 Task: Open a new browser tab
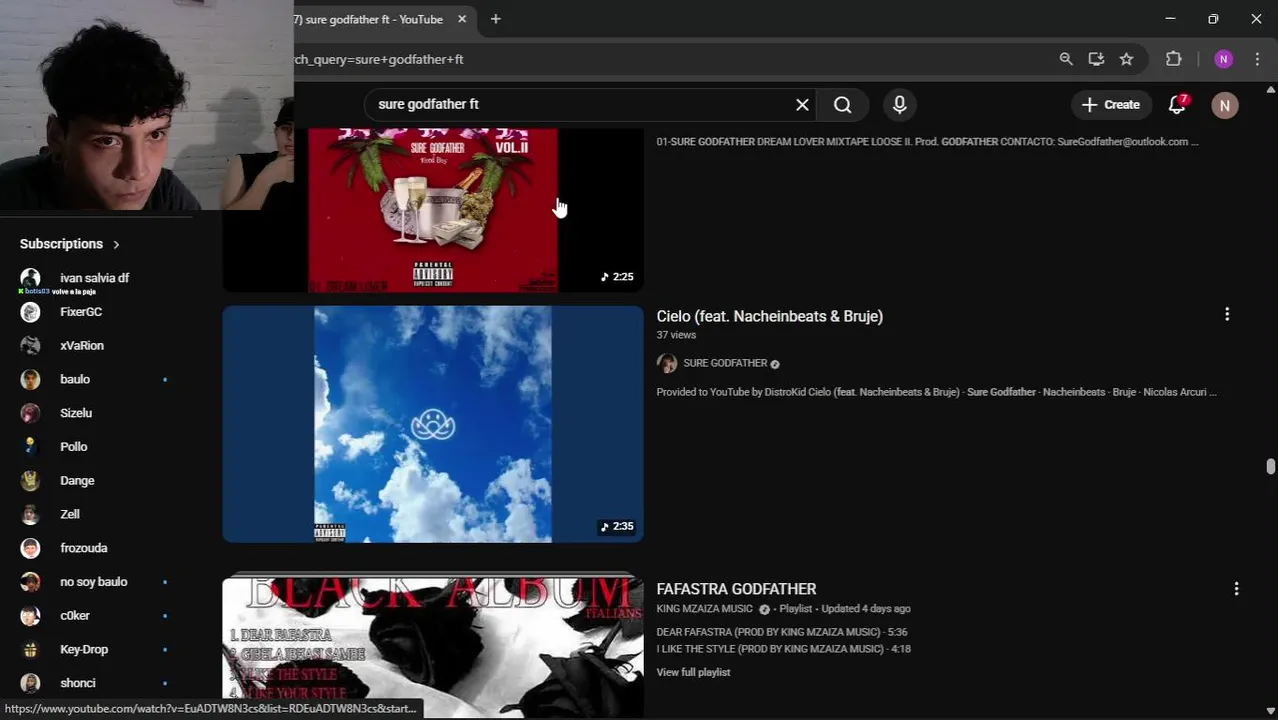(x=495, y=19)
